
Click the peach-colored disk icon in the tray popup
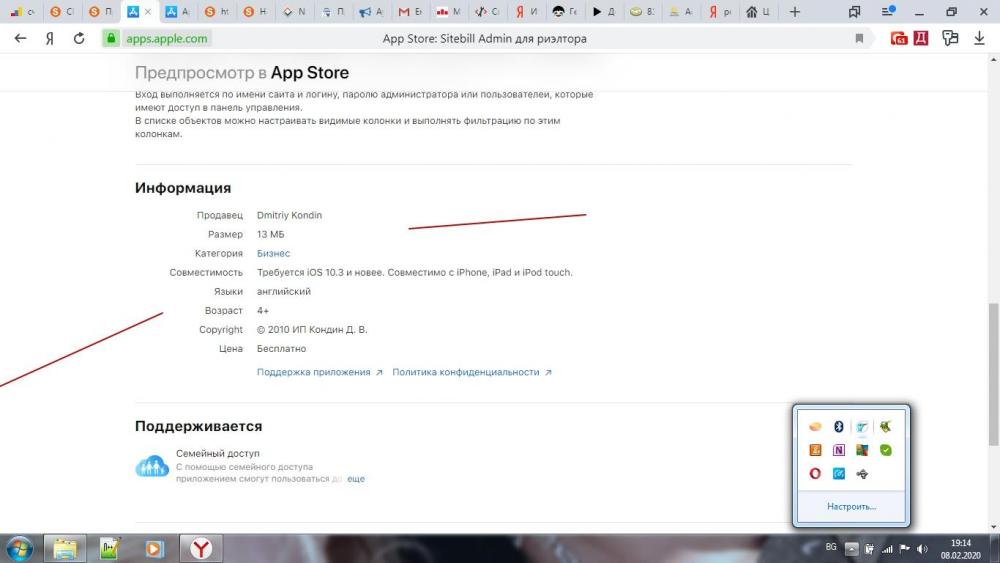(815, 427)
